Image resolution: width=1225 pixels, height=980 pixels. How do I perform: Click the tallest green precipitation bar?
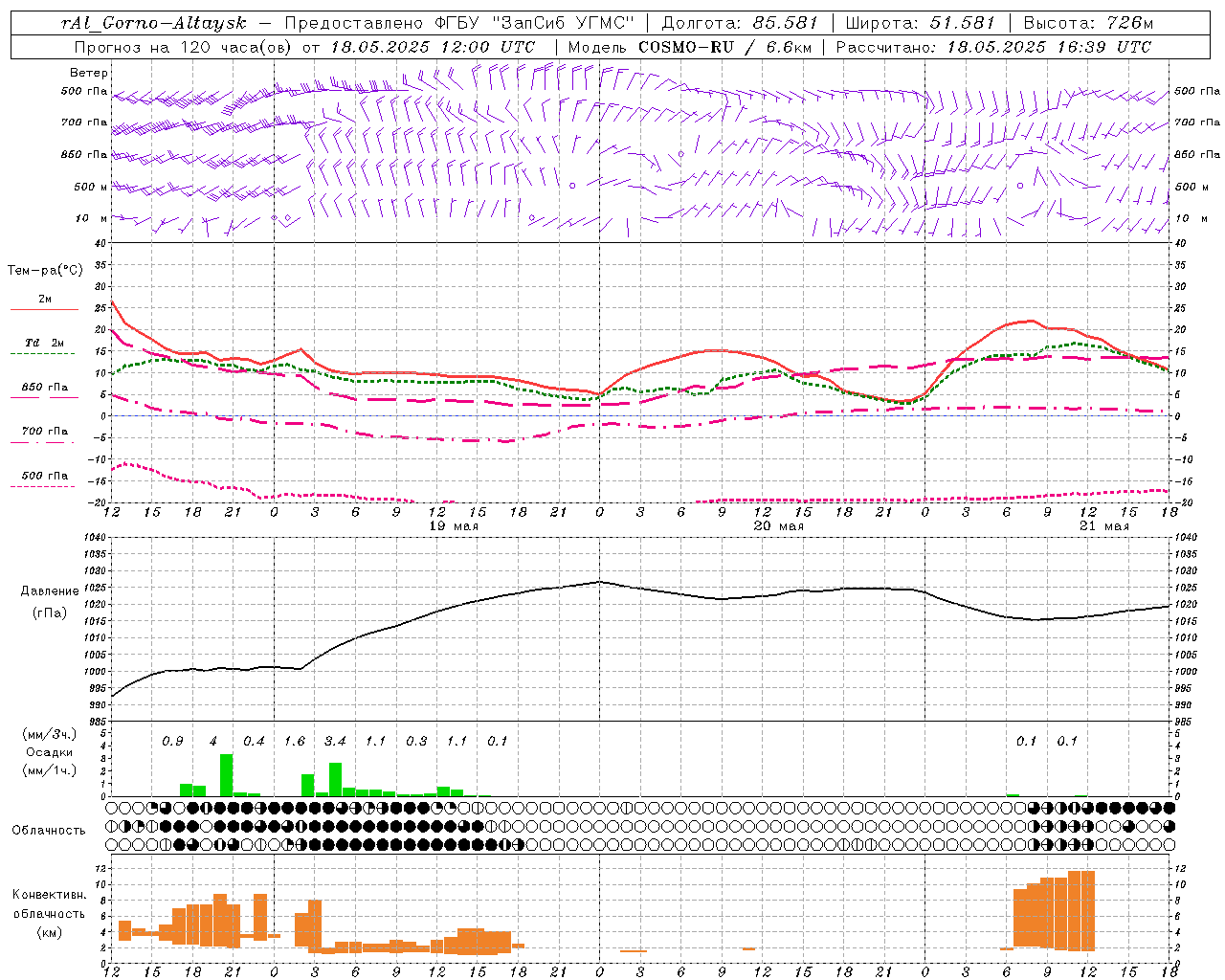(x=227, y=775)
